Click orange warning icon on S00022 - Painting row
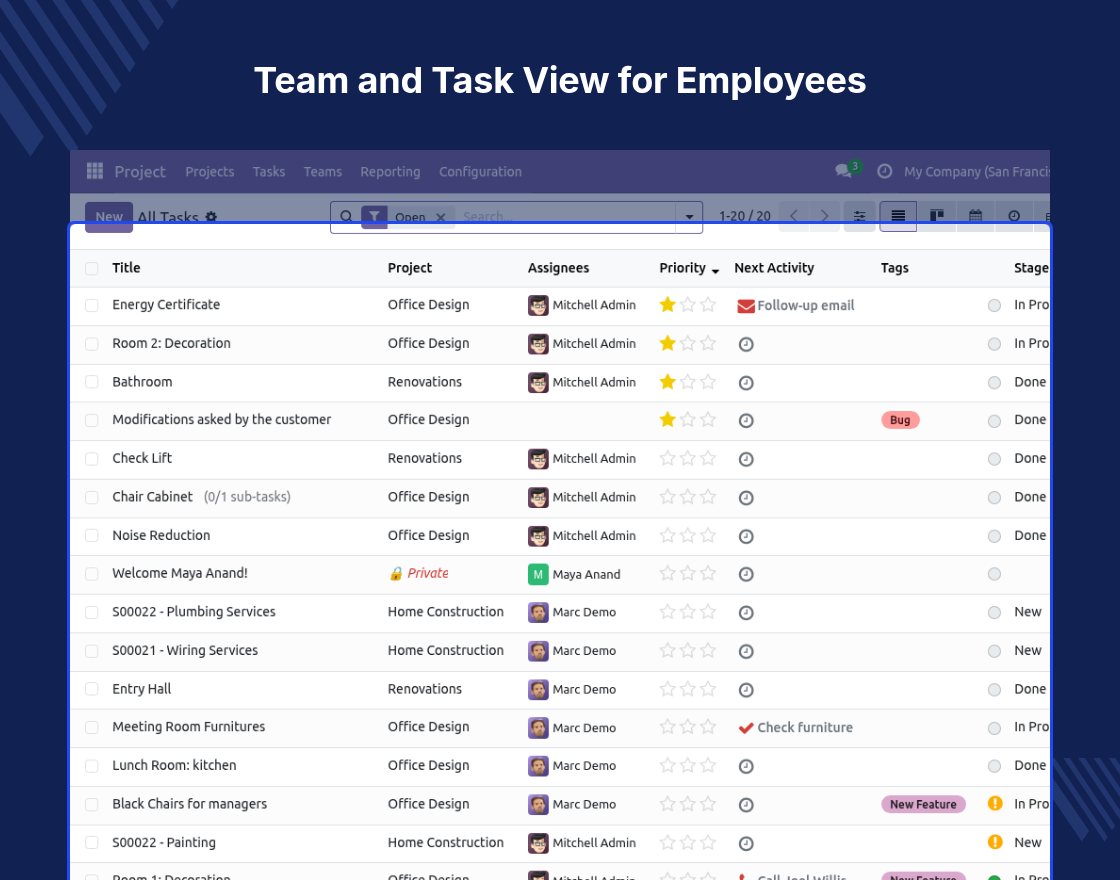 [x=994, y=841]
